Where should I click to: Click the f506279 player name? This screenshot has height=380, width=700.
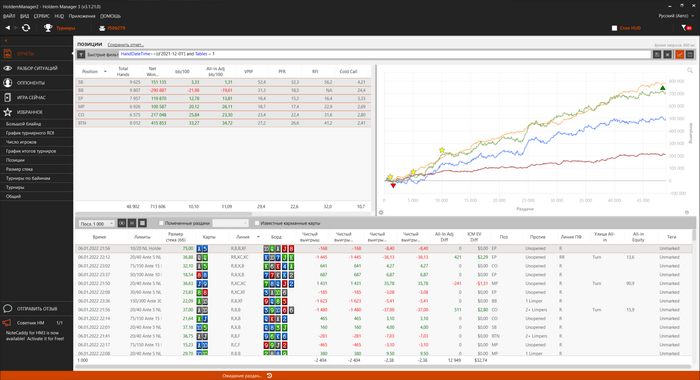tap(116, 28)
